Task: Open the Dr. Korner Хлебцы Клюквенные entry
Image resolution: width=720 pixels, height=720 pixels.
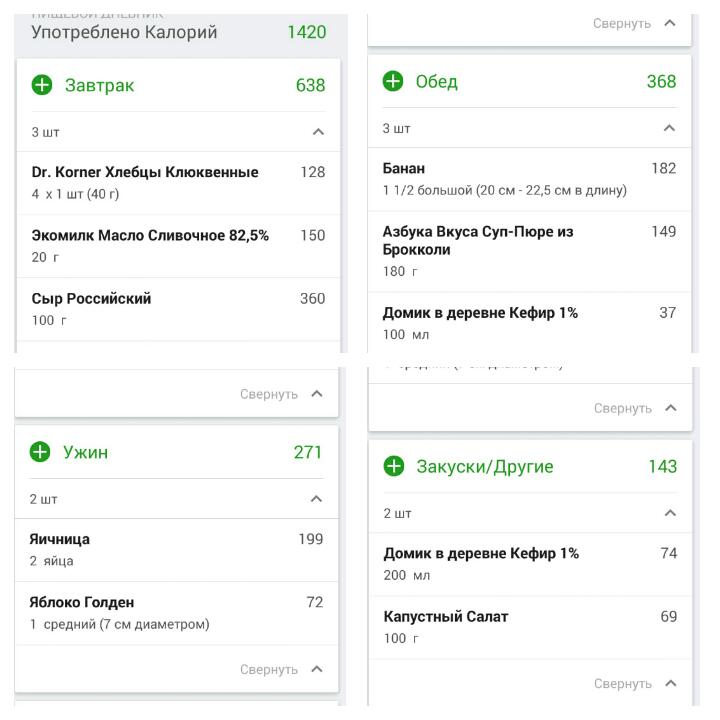Action: click(145, 182)
